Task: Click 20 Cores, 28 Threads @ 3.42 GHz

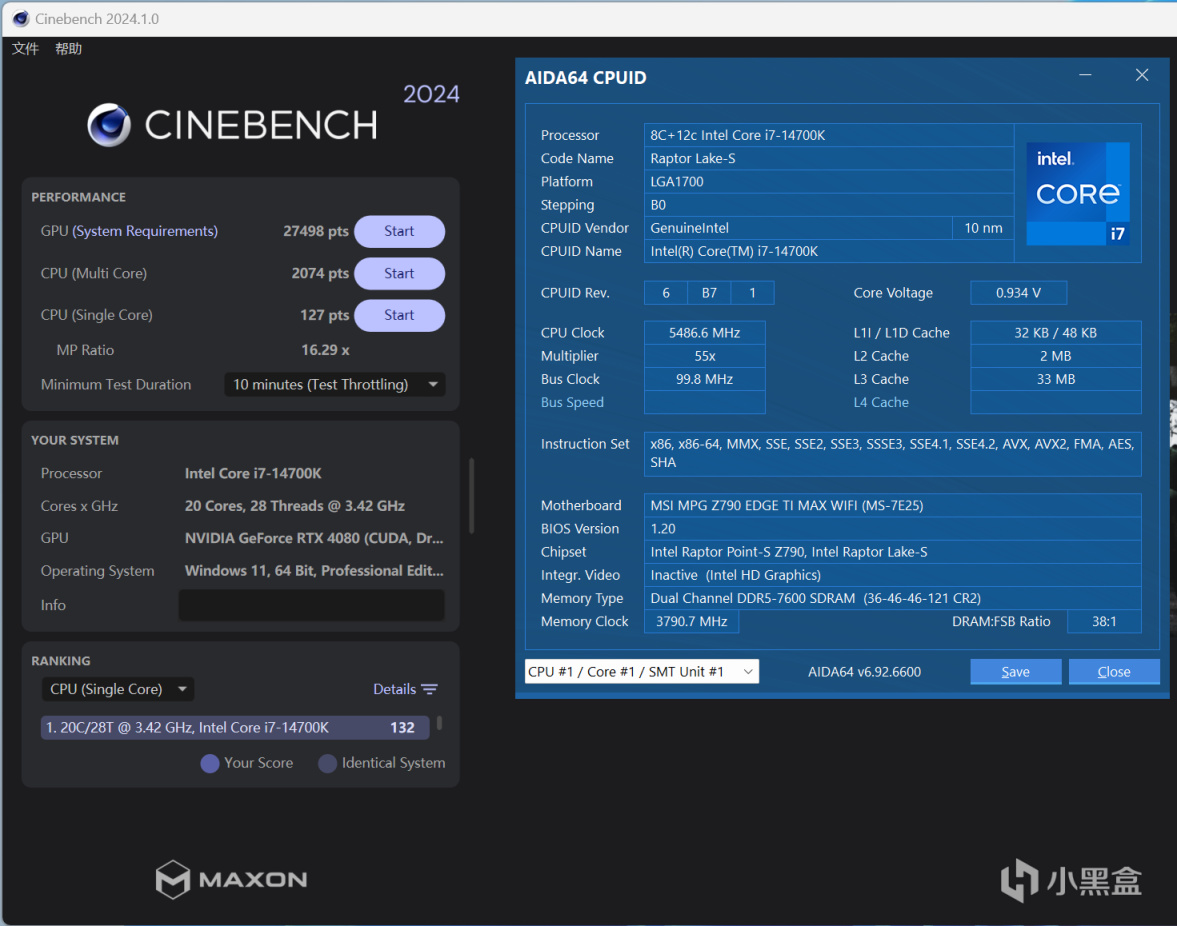Action: pyautogui.click(x=295, y=506)
